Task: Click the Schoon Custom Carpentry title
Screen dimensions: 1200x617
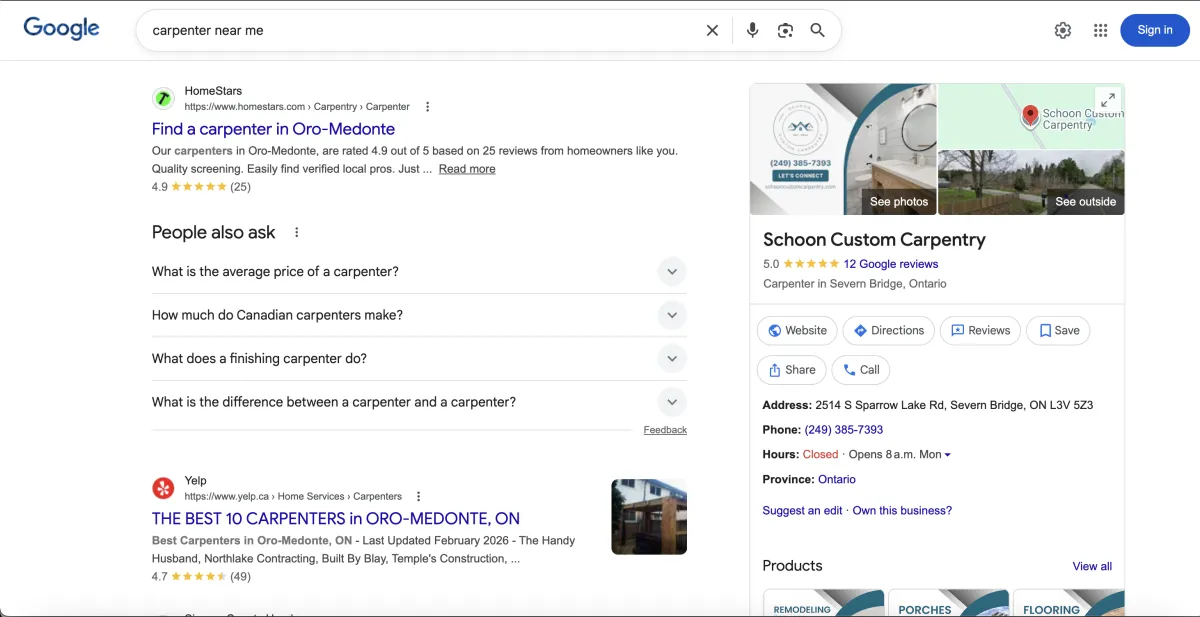Action: (x=874, y=240)
